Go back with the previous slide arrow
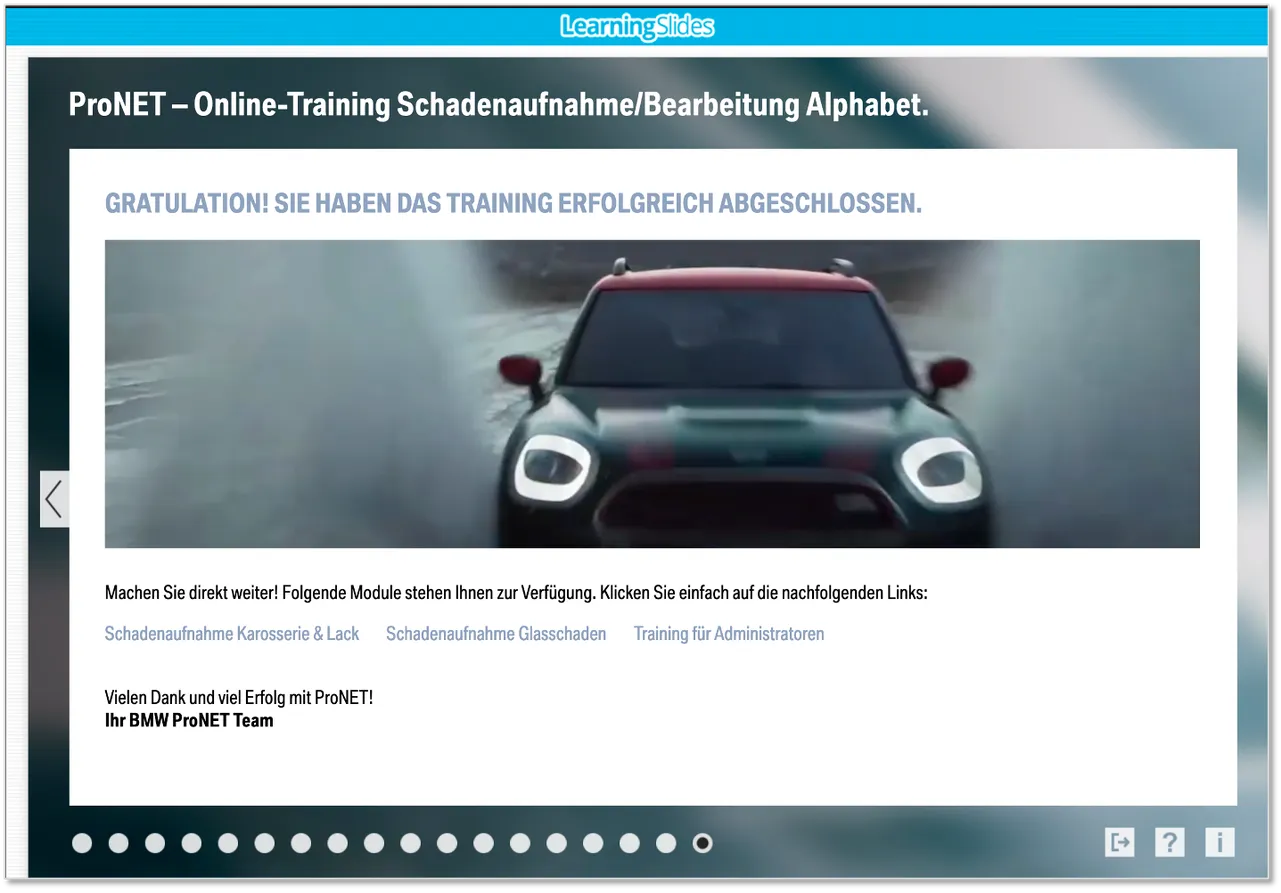 [x=54, y=499]
